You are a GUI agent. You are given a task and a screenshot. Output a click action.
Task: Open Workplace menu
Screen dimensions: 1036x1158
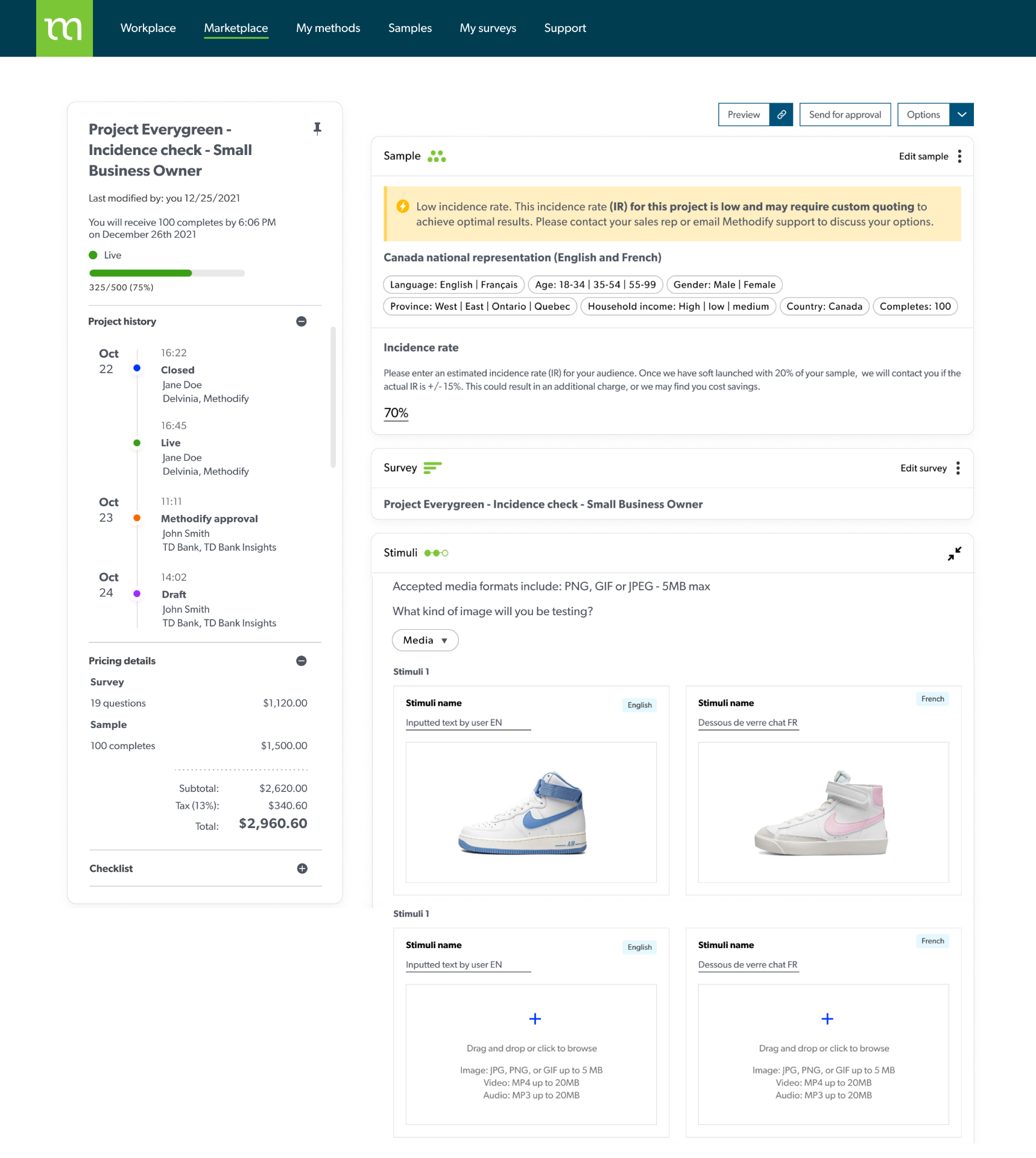coord(148,28)
